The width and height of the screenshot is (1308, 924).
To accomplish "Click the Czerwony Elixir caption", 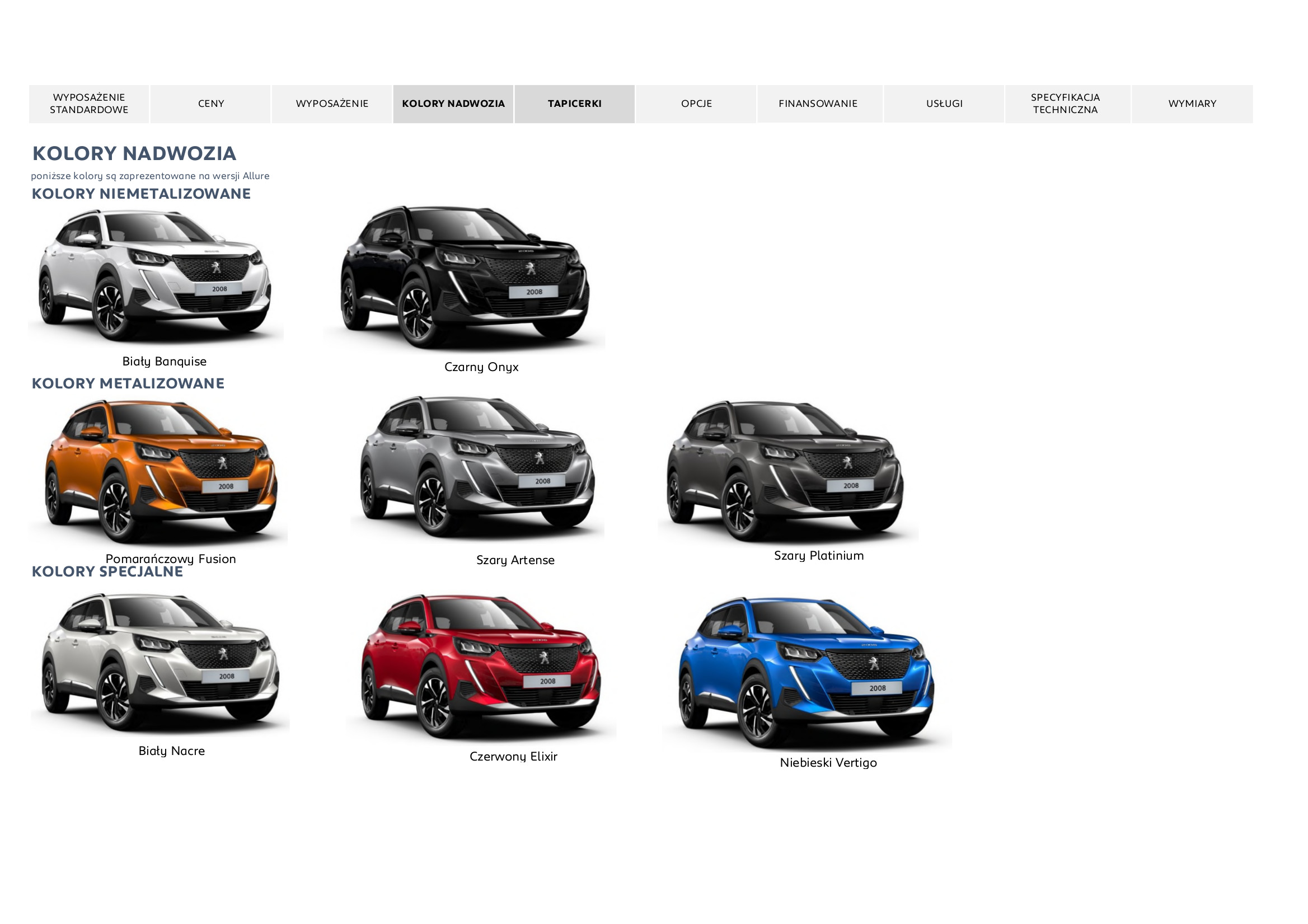I will click(513, 757).
